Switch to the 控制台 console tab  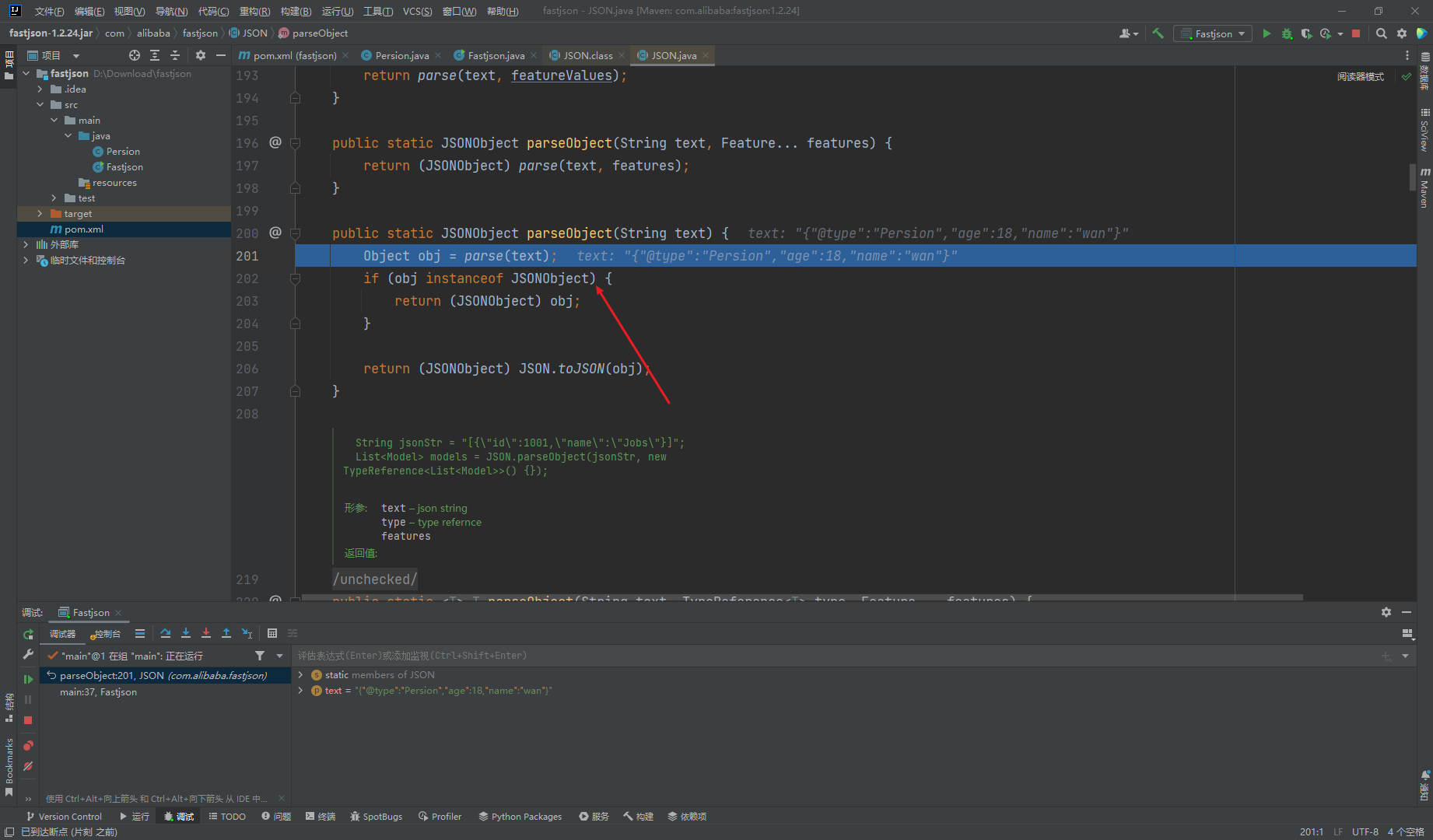click(x=106, y=634)
